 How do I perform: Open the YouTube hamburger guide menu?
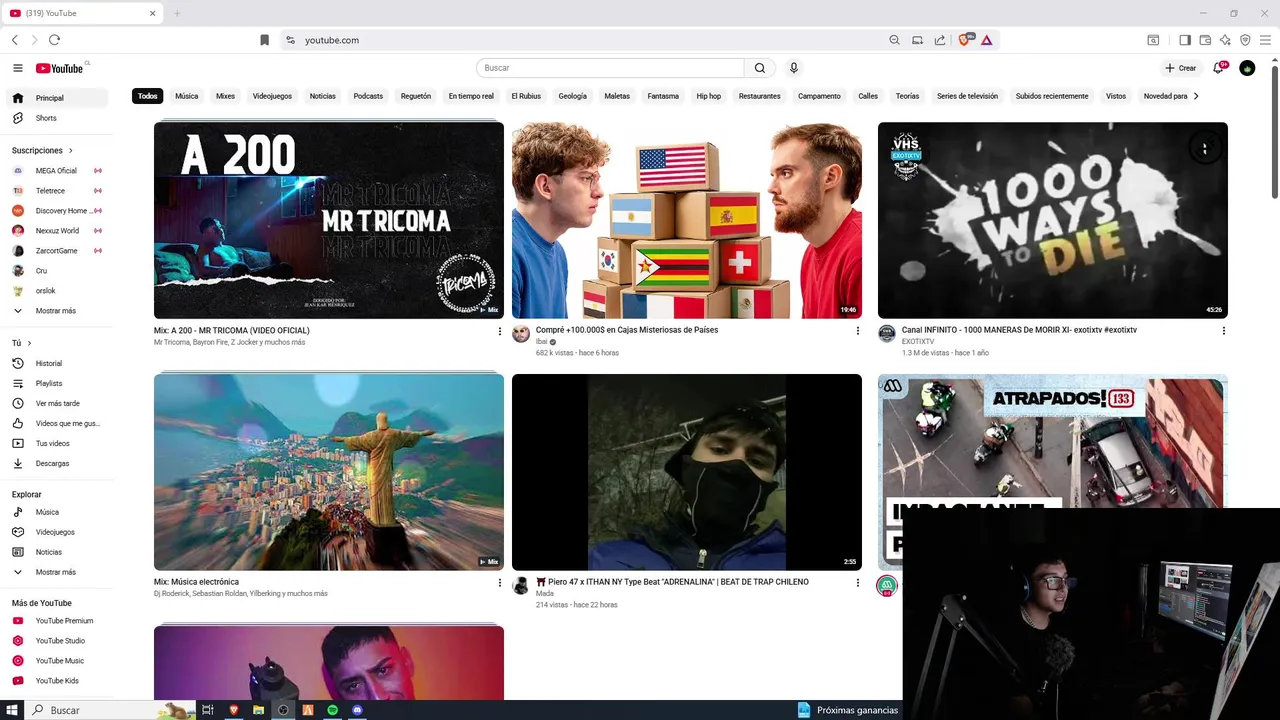tap(18, 68)
